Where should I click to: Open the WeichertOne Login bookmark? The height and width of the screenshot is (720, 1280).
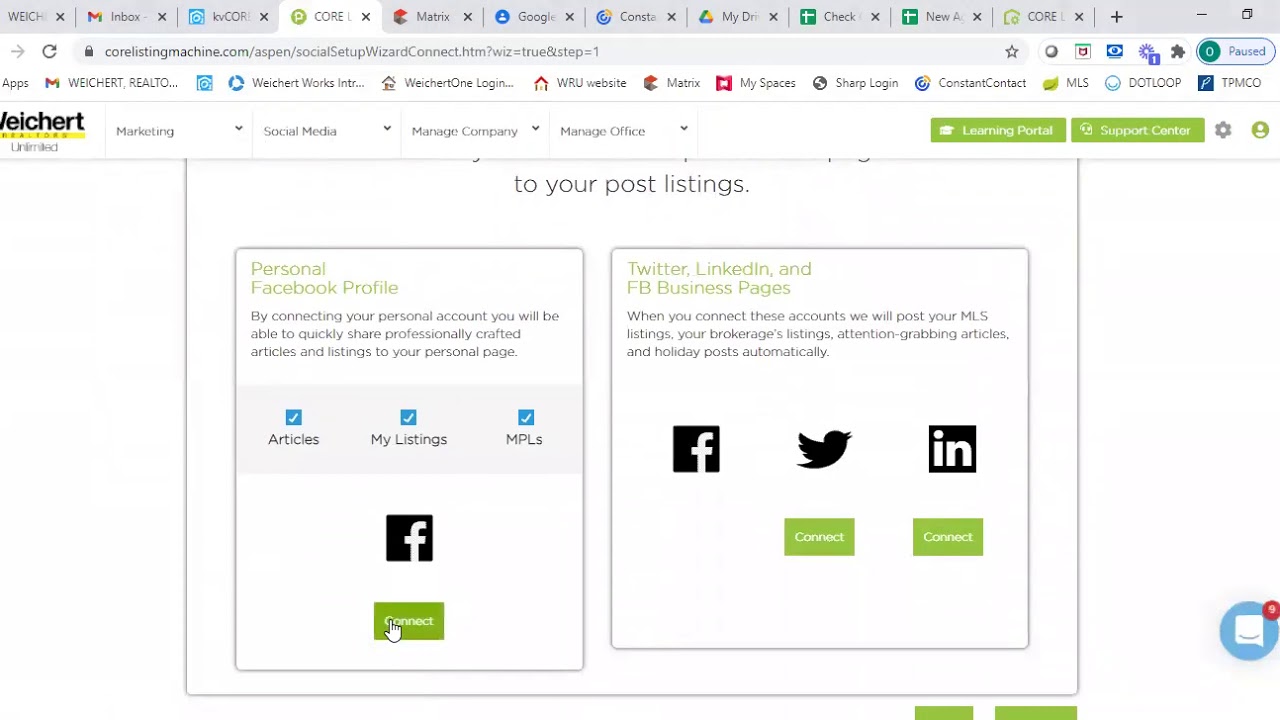[x=448, y=83]
